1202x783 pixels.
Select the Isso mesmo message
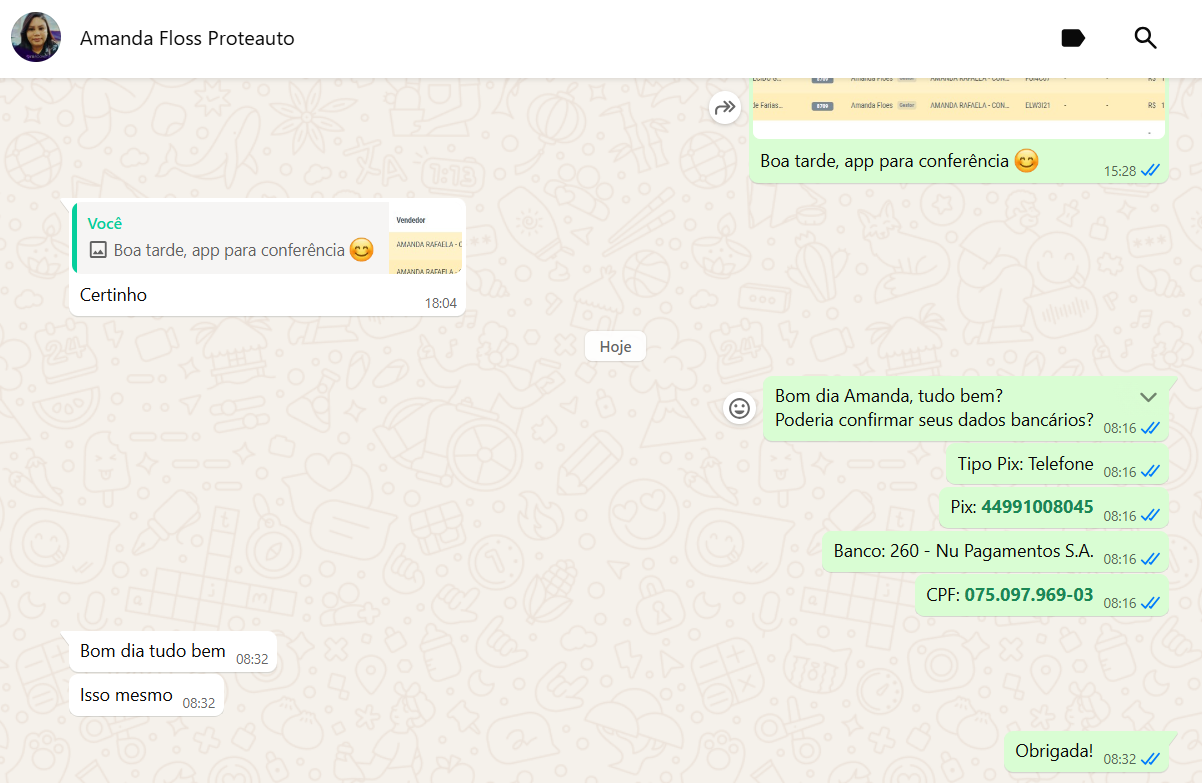pyautogui.click(x=127, y=695)
